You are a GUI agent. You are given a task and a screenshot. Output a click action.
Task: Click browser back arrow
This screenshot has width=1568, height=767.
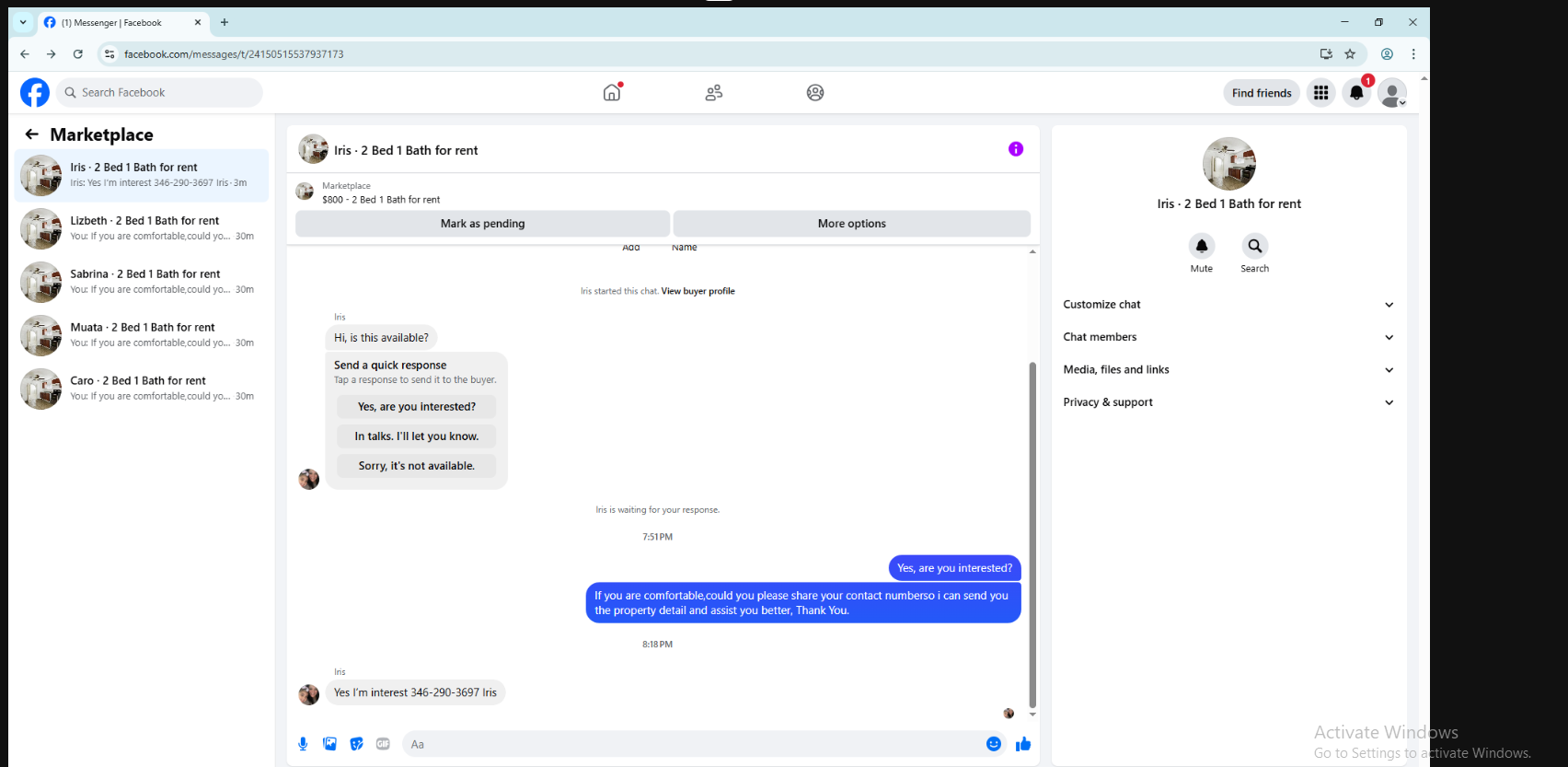pyautogui.click(x=25, y=54)
